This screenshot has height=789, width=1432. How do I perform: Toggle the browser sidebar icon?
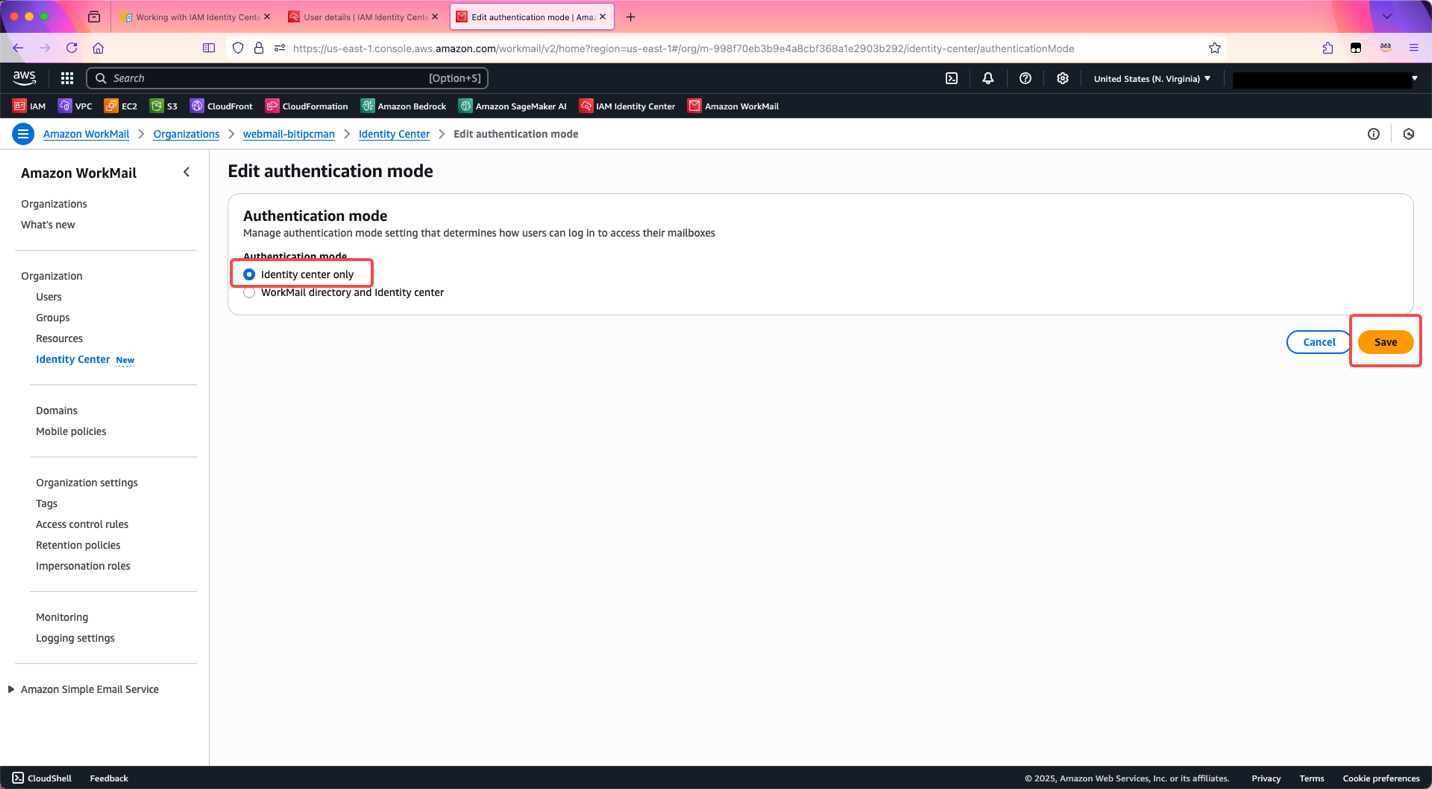pyautogui.click(x=209, y=48)
